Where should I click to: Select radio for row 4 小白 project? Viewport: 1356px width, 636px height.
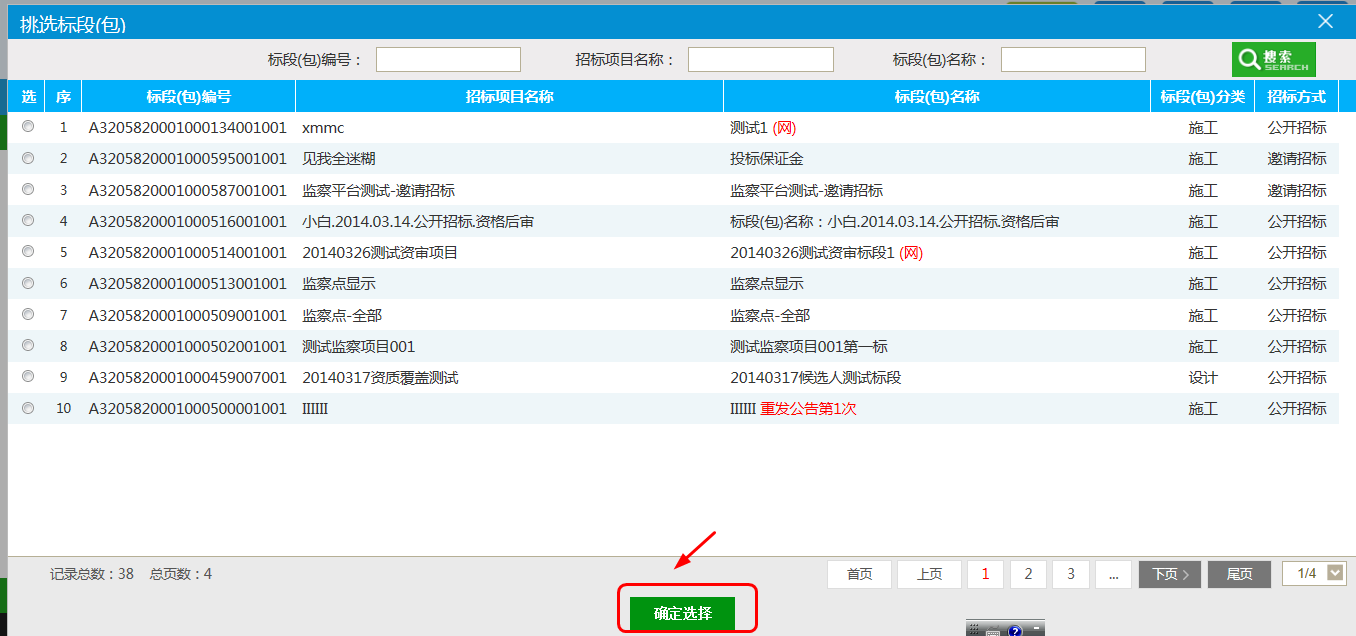pos(28,220)
